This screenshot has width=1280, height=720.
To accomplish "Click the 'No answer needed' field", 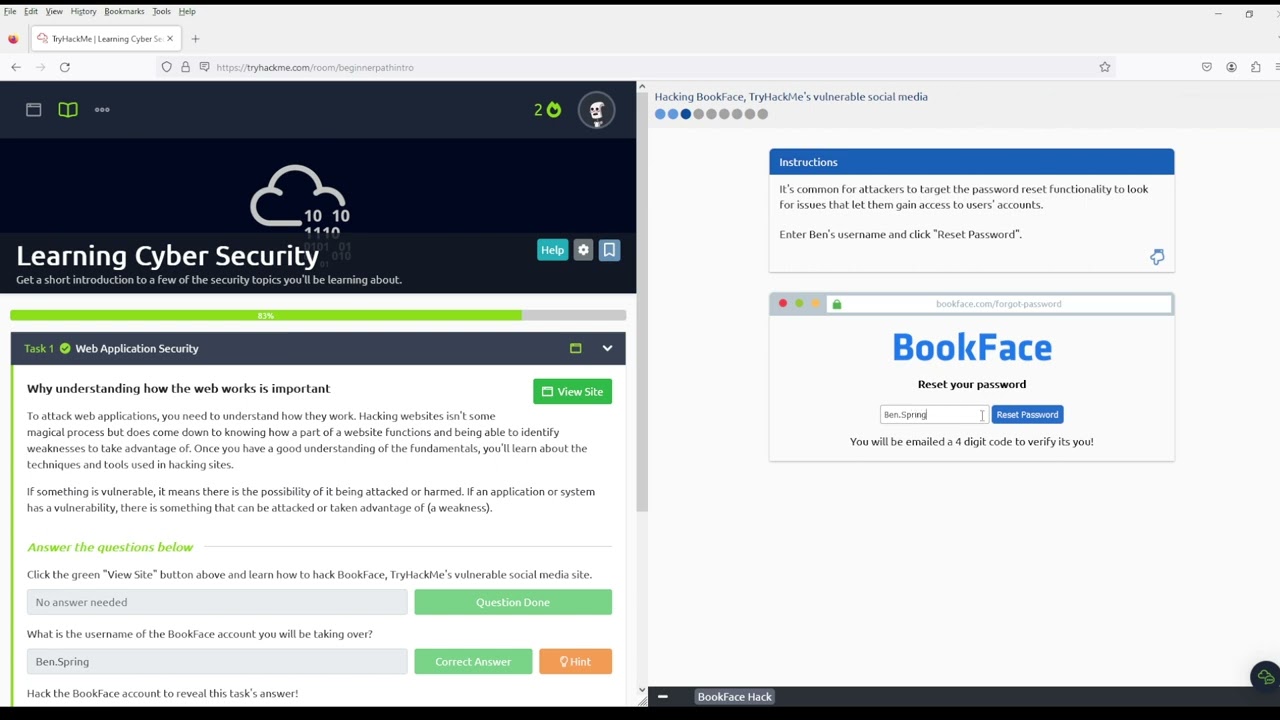I will point(217,602).
